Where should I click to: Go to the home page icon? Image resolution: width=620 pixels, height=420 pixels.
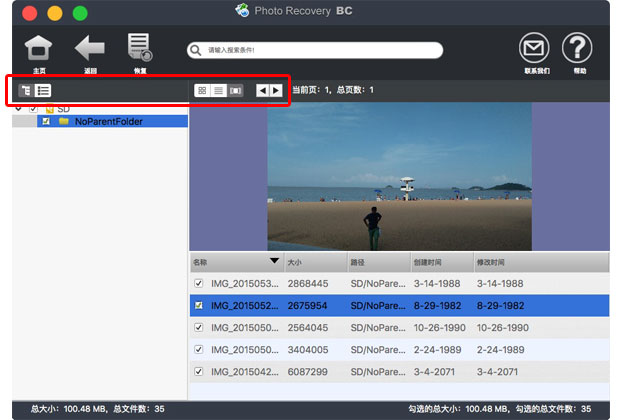click(x=38, y=48)
